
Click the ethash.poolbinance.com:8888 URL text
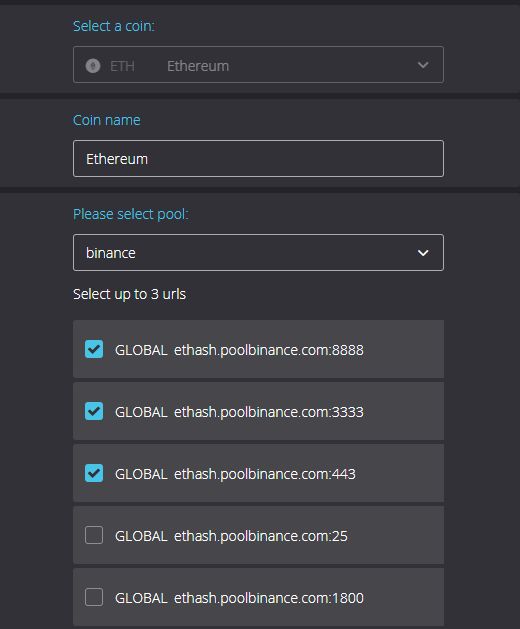(x=269, y=350)
